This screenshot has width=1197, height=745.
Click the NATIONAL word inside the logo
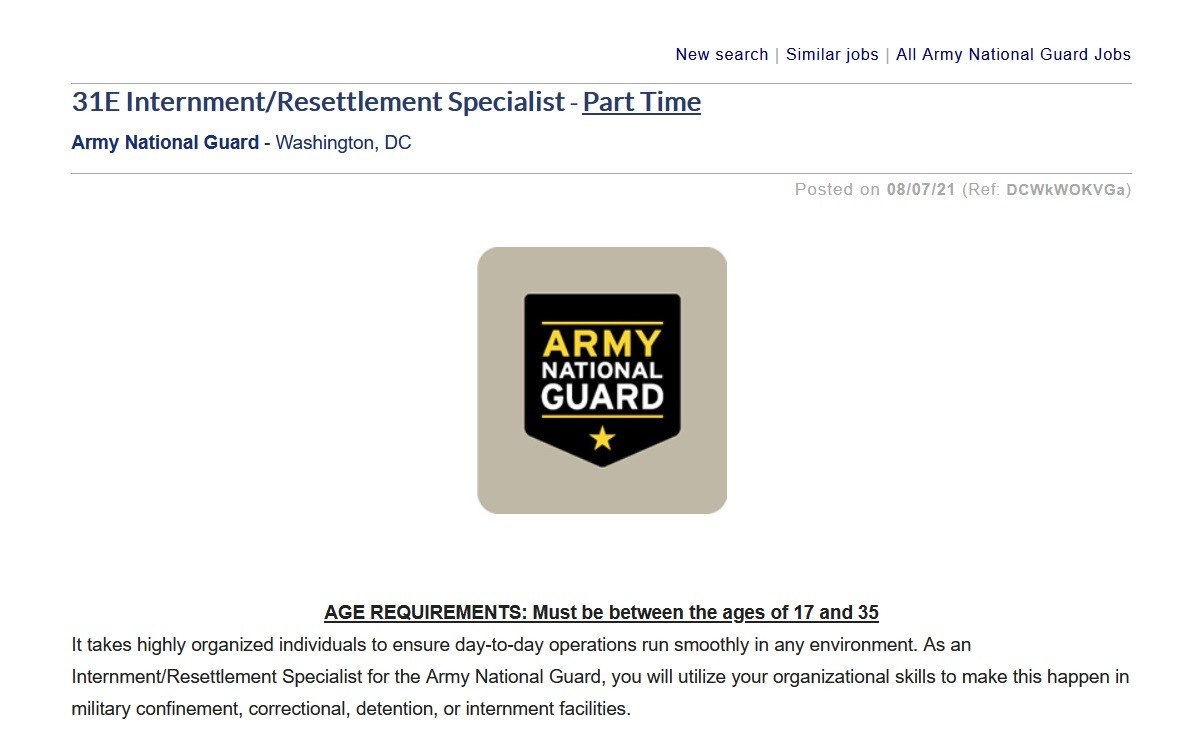point(602,369)
